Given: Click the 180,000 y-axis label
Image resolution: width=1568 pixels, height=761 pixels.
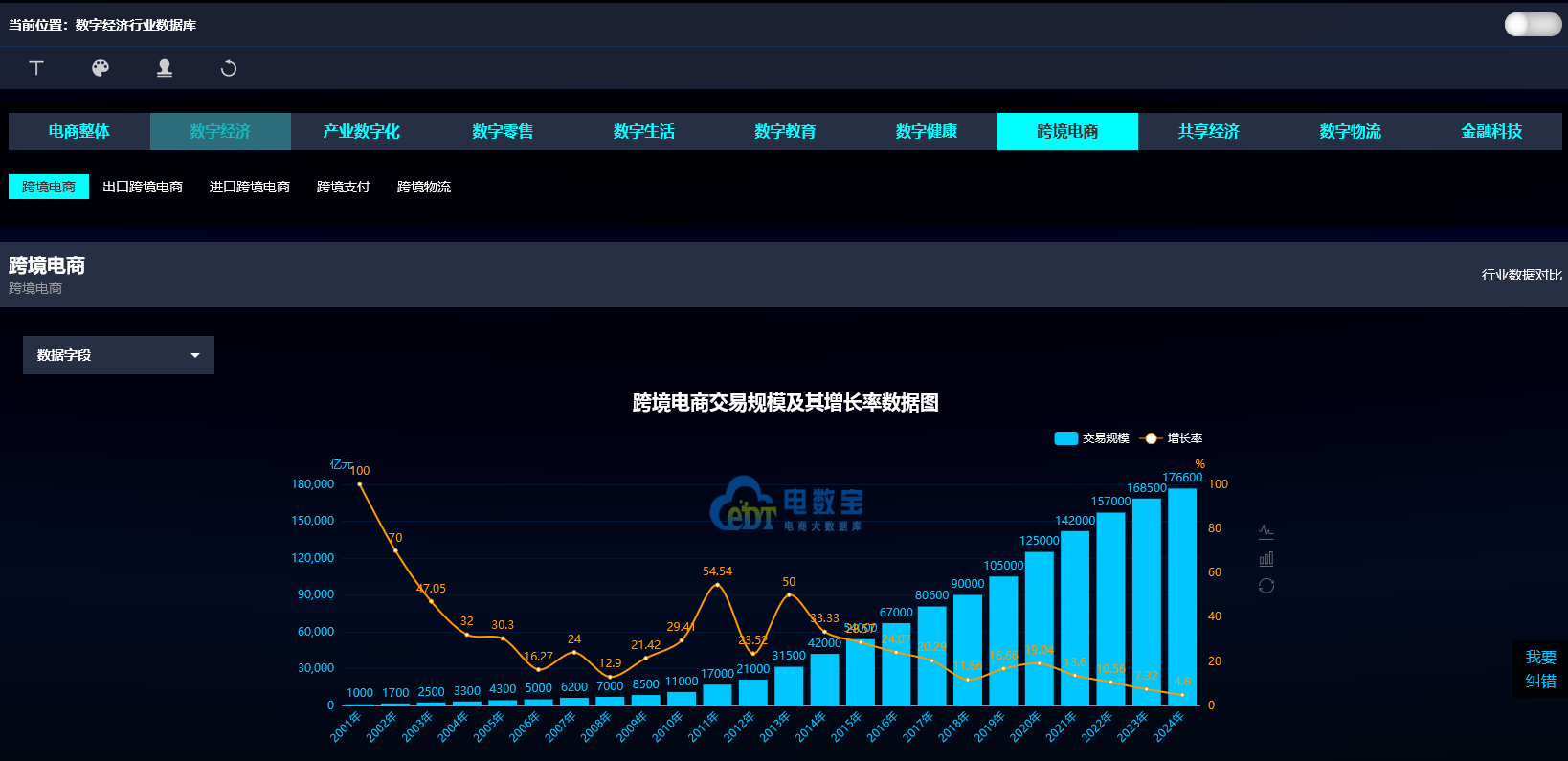Looking at the screenshot, I should [313, 484].
